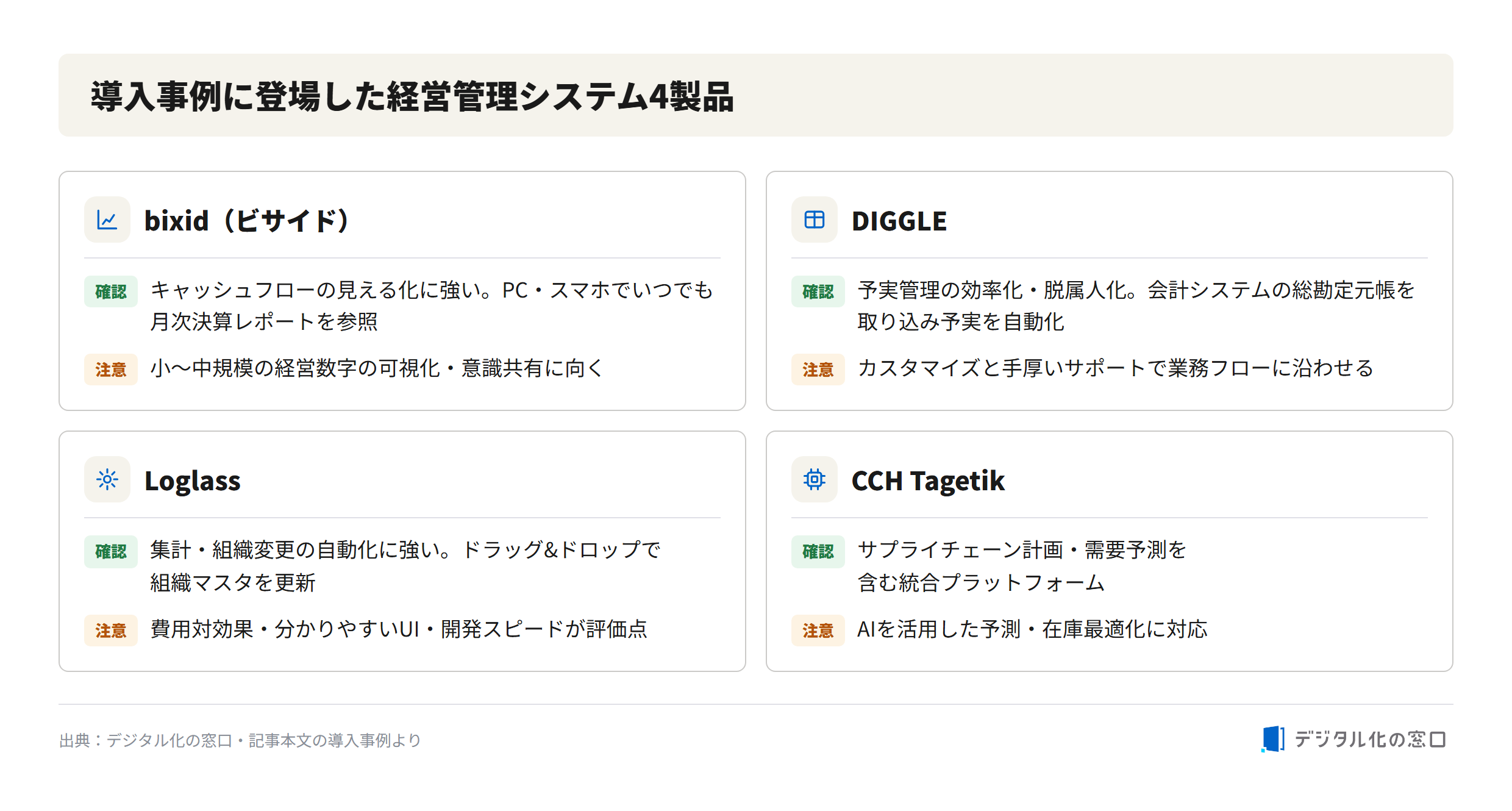Screen dimensions: 1512x811
Task: Click the orange 注意 badge in bixid card
Action: 111,370
